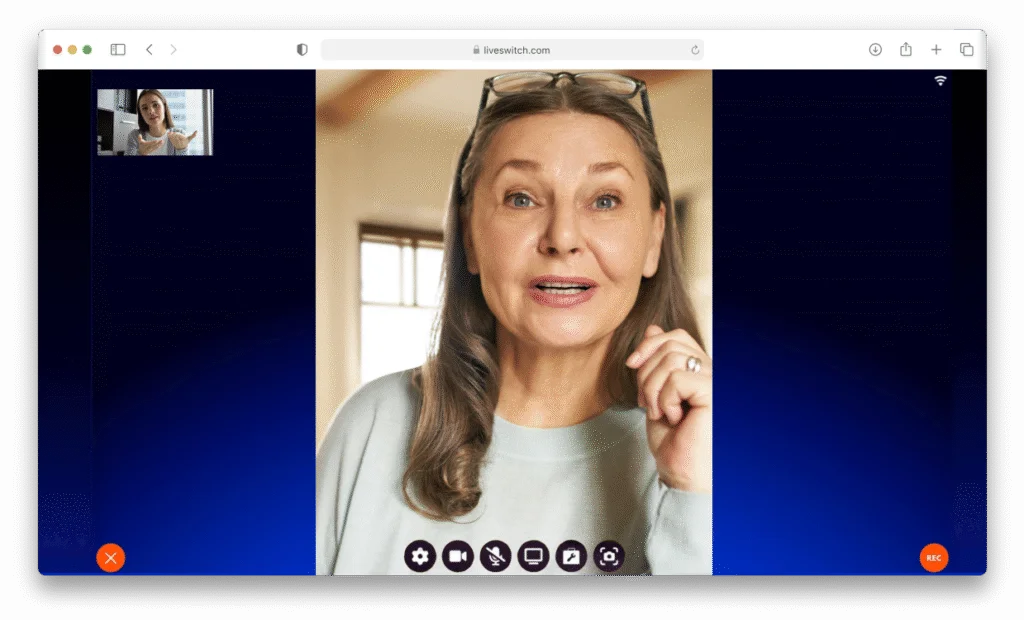Open the call settings gear
This screenshot has height=620, width=1024.
click(x=420, y=557)
